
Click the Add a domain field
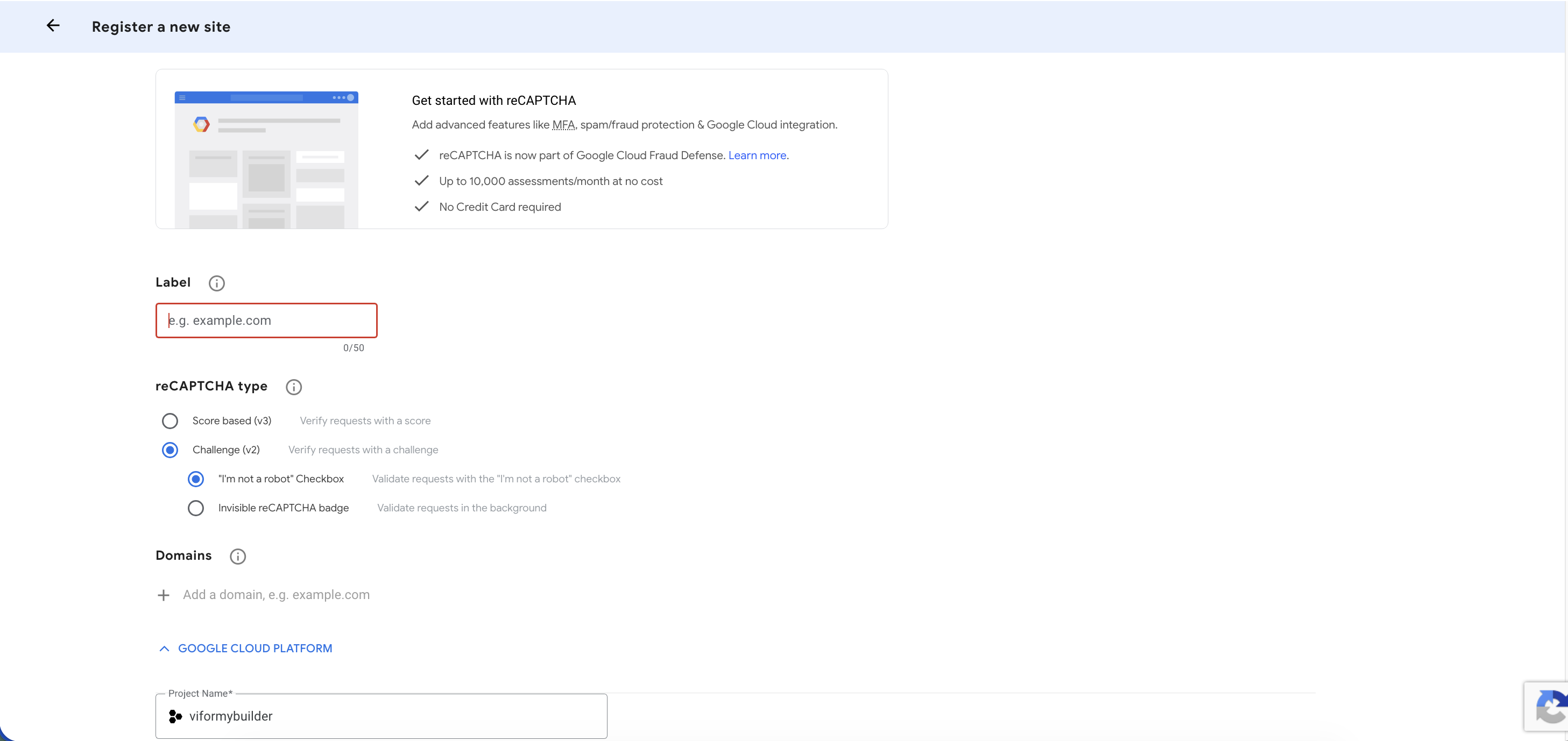click(x=277, y=595)
